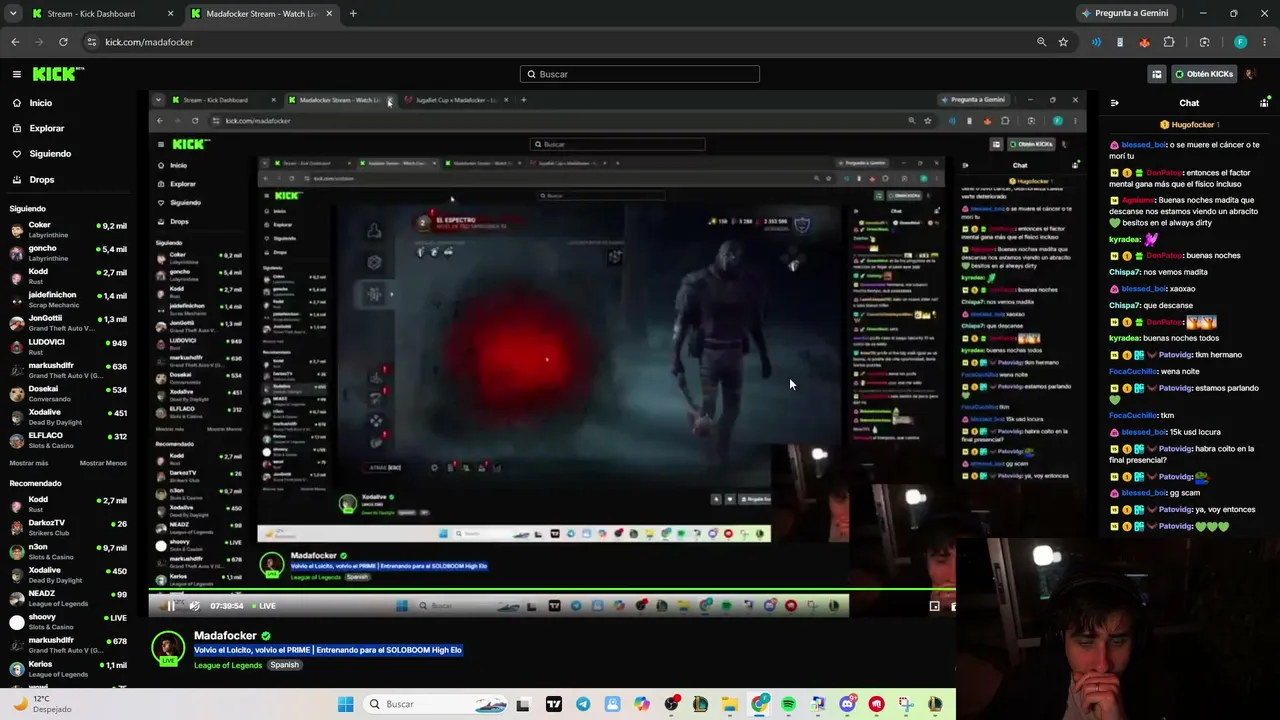Bookmark this page with the star icon
The height and width of the screenshot is (720, 1280).
tap(1063, 42)
